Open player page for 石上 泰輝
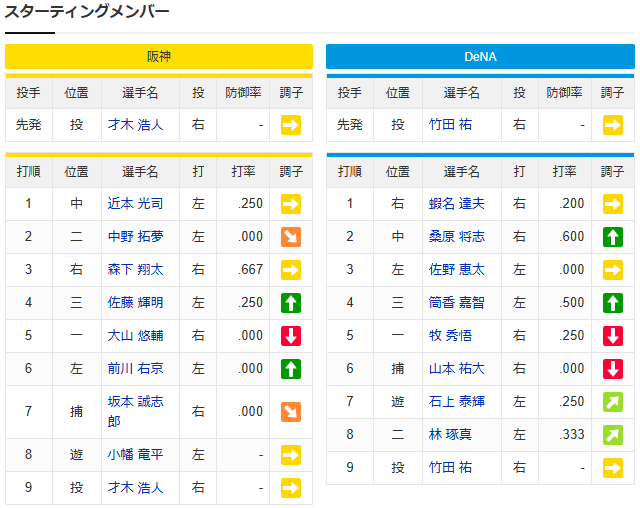This screenshot has width=640, height=508. pyautogui.click(x=457, y=402)
